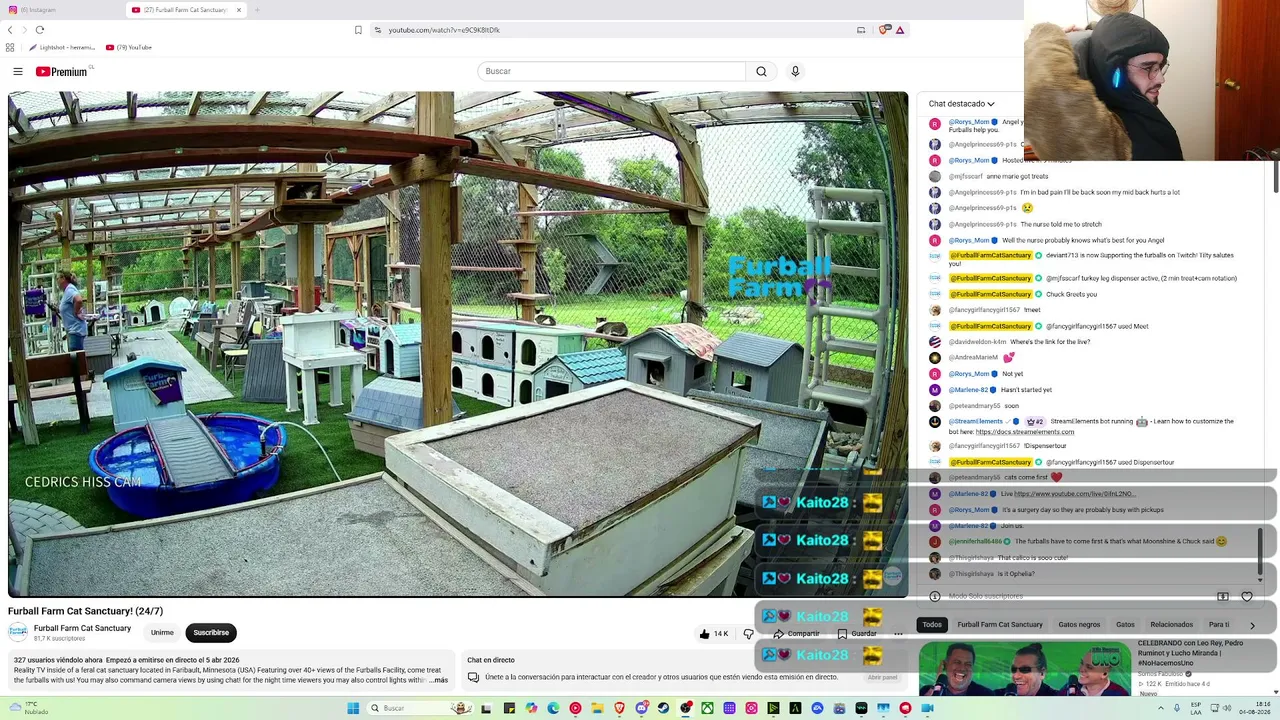Go back with the browser back arrow
The height and width of the screenshot is (720, 1280).
[10, 30]
